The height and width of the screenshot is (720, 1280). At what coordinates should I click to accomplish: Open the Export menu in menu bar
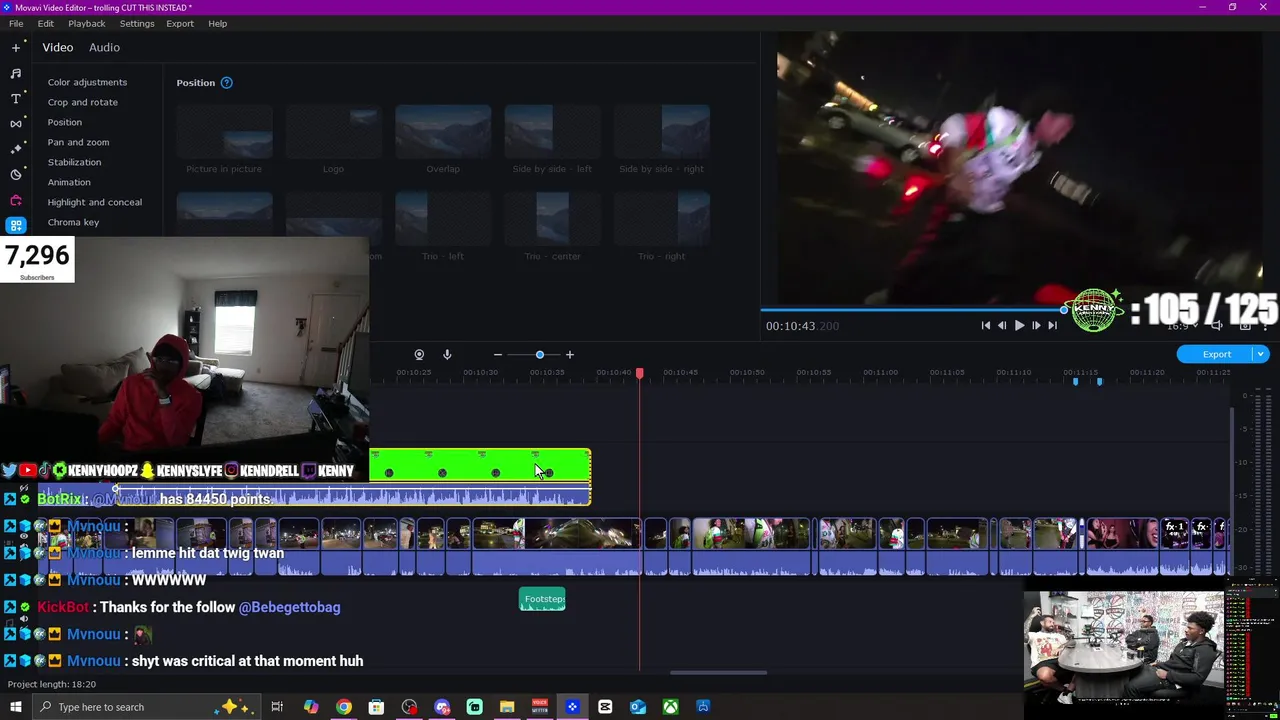click(x=180, y=23)
